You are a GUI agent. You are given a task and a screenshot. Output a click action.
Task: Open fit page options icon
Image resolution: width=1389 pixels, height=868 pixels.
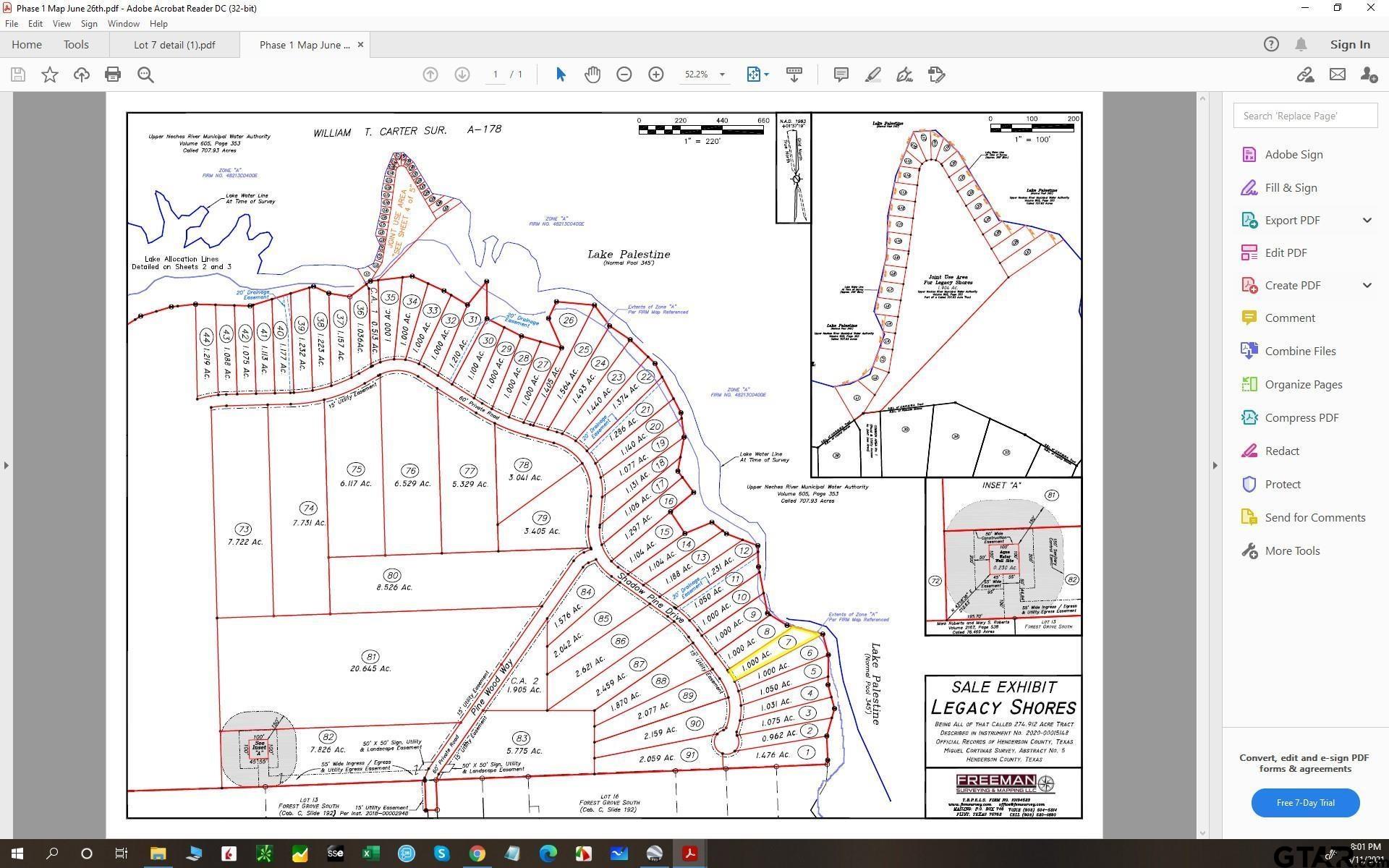click(x=753, y=75)
